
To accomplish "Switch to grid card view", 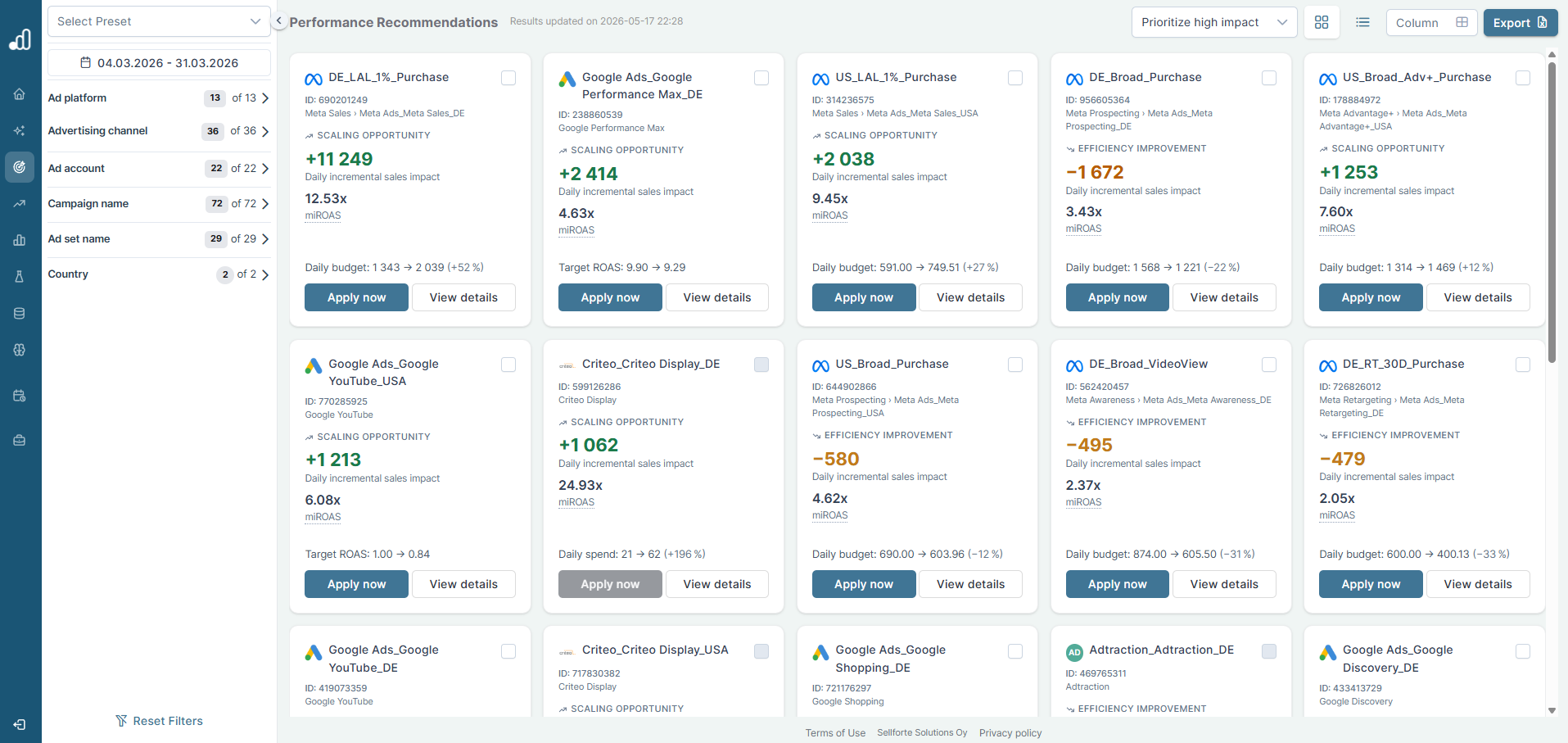I will click(x=1322, y=22).
